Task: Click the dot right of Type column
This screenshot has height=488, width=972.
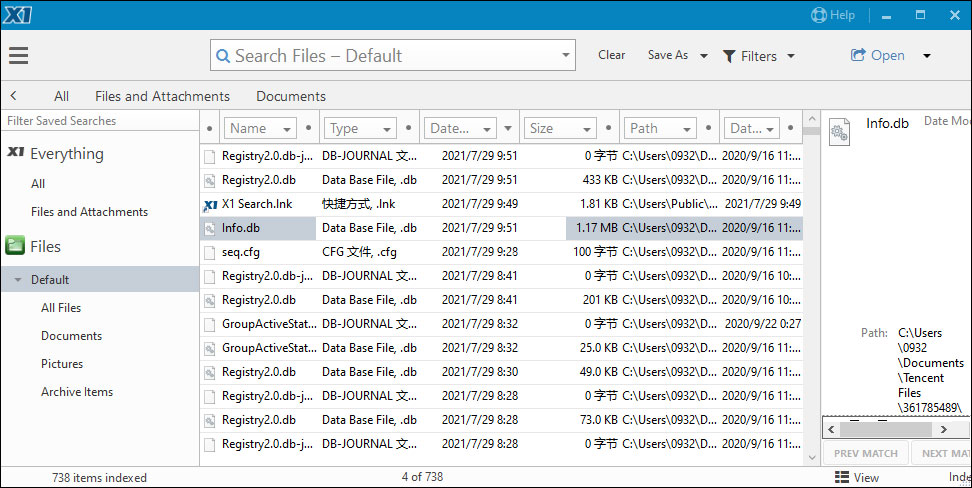Action: [x=409, y=128]
